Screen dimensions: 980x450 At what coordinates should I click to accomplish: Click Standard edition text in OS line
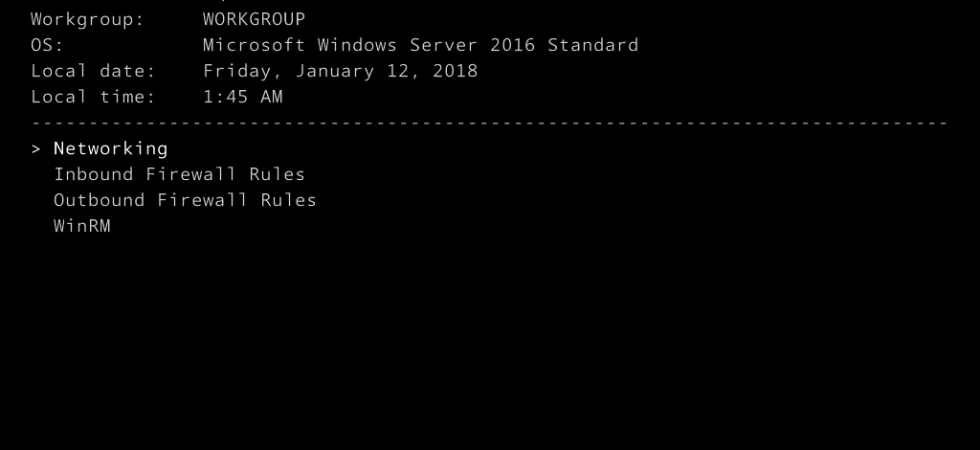point(592,46)
